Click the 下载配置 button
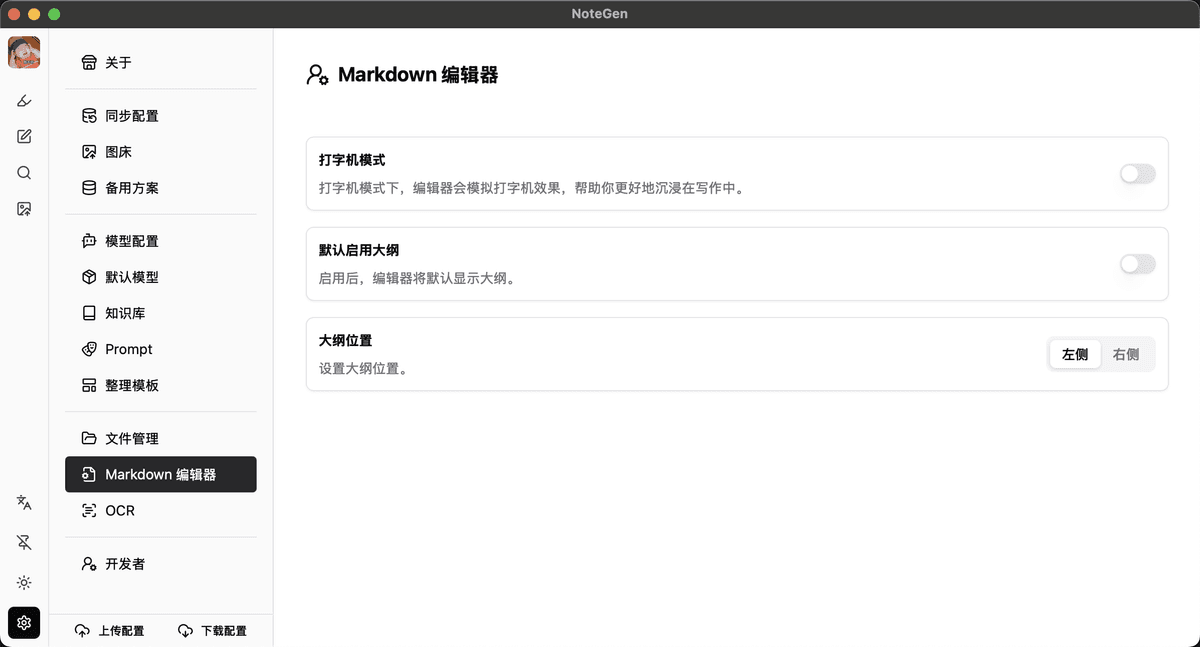Screen dimensions: 1200x647 (212, 631)
